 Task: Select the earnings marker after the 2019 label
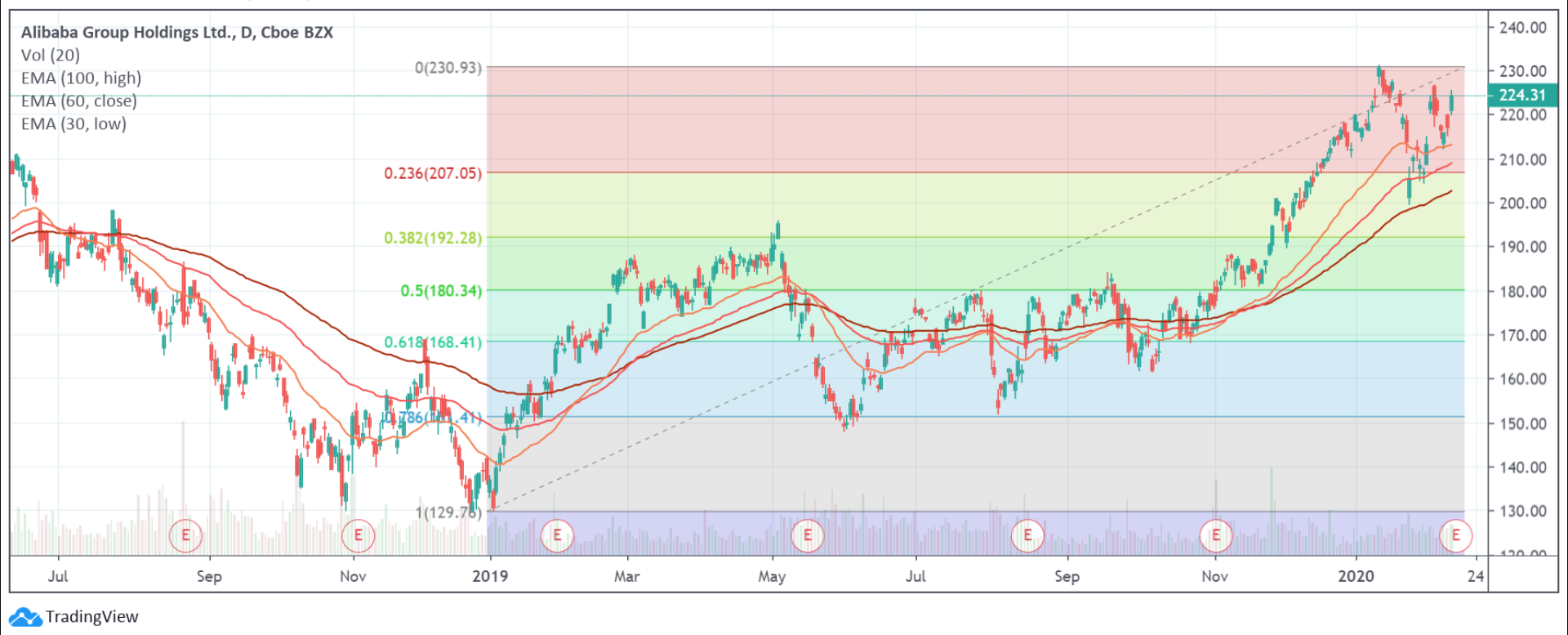click(x=557, y=536)
